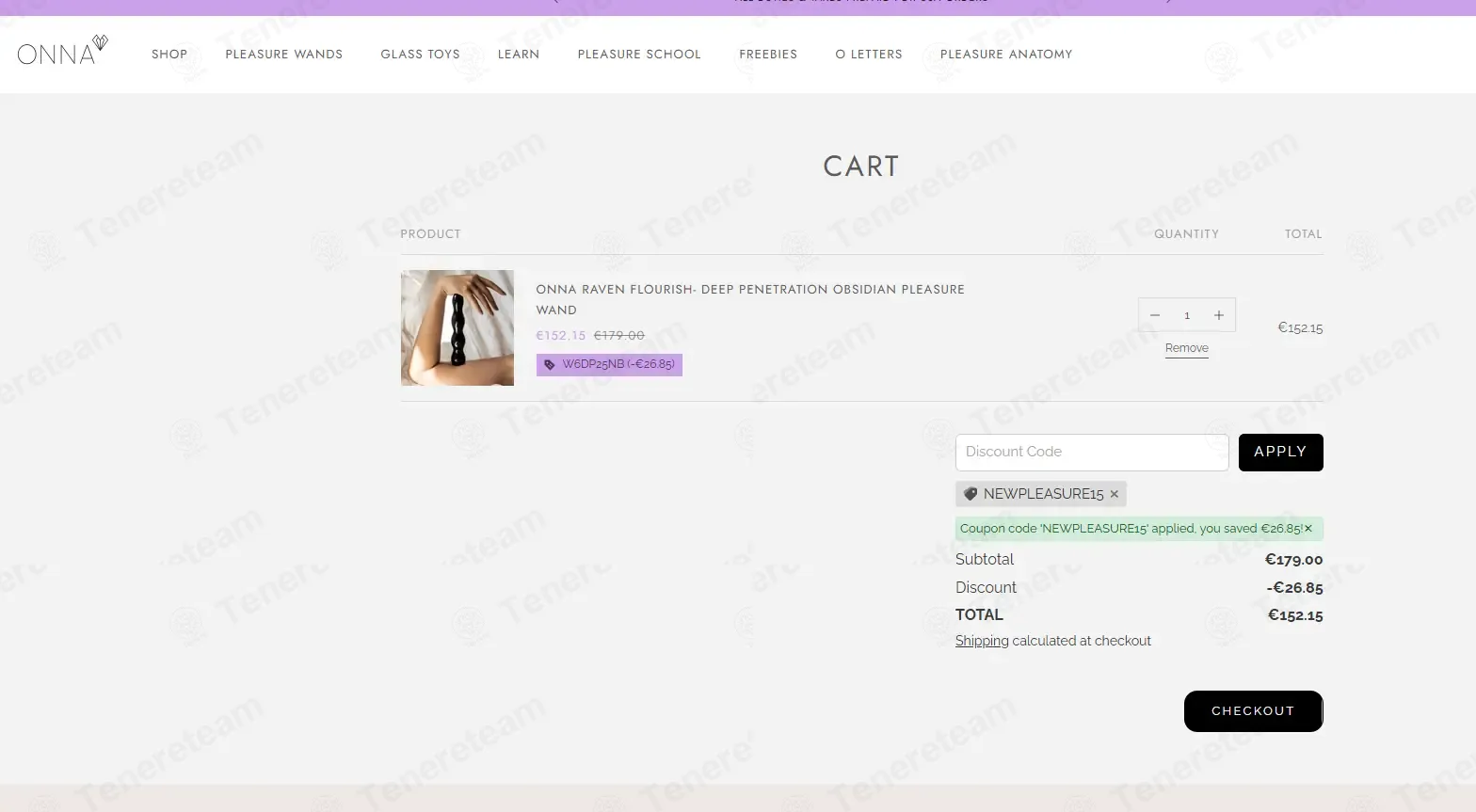This screenshot has width=1476, height=812.
Task: Remove the Raven Flourish wand from cart
Action: pyautogui.click(x=1187, y=348)
